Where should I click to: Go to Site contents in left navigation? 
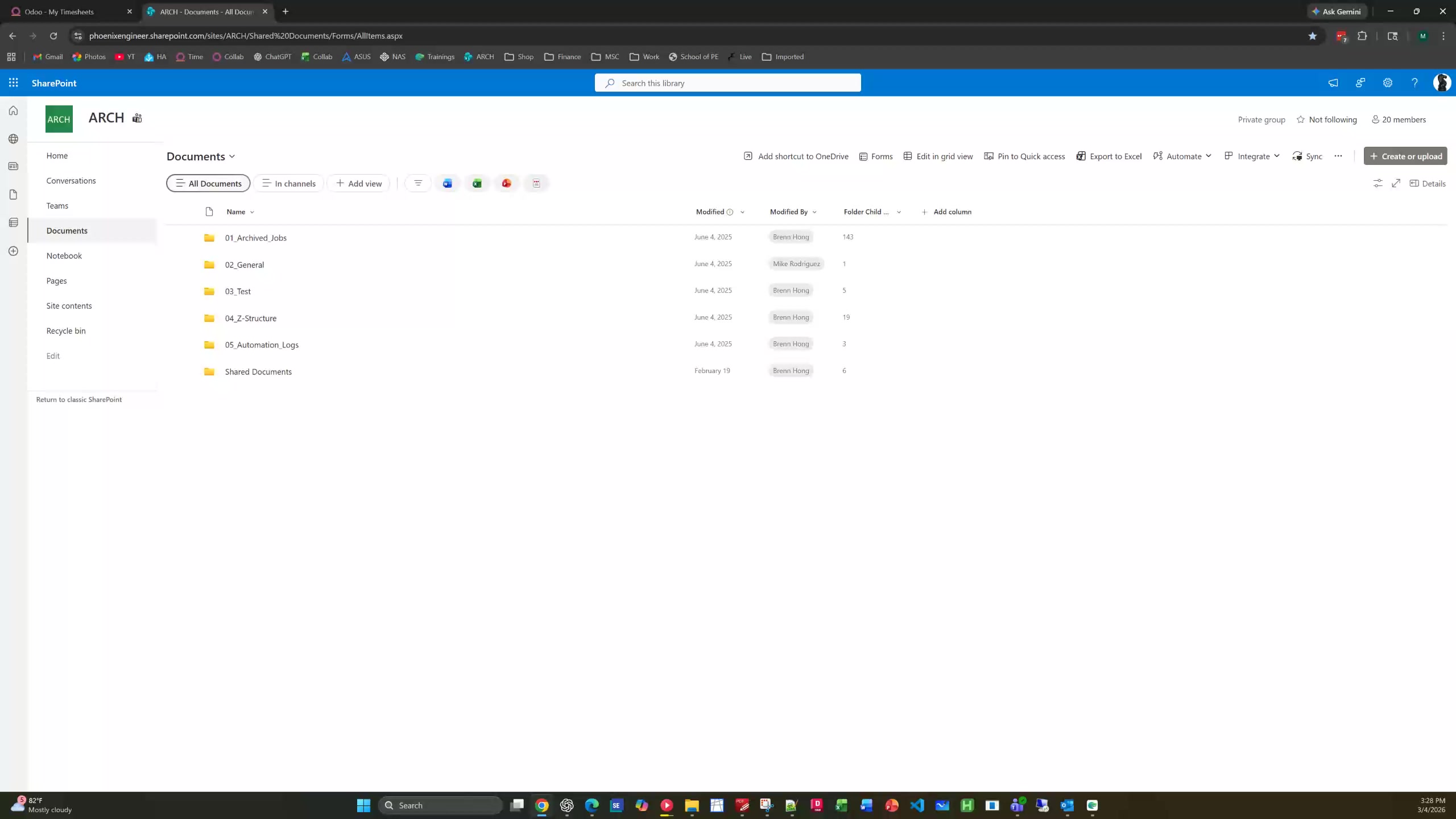pyautogui.click(x=69, y=306)
